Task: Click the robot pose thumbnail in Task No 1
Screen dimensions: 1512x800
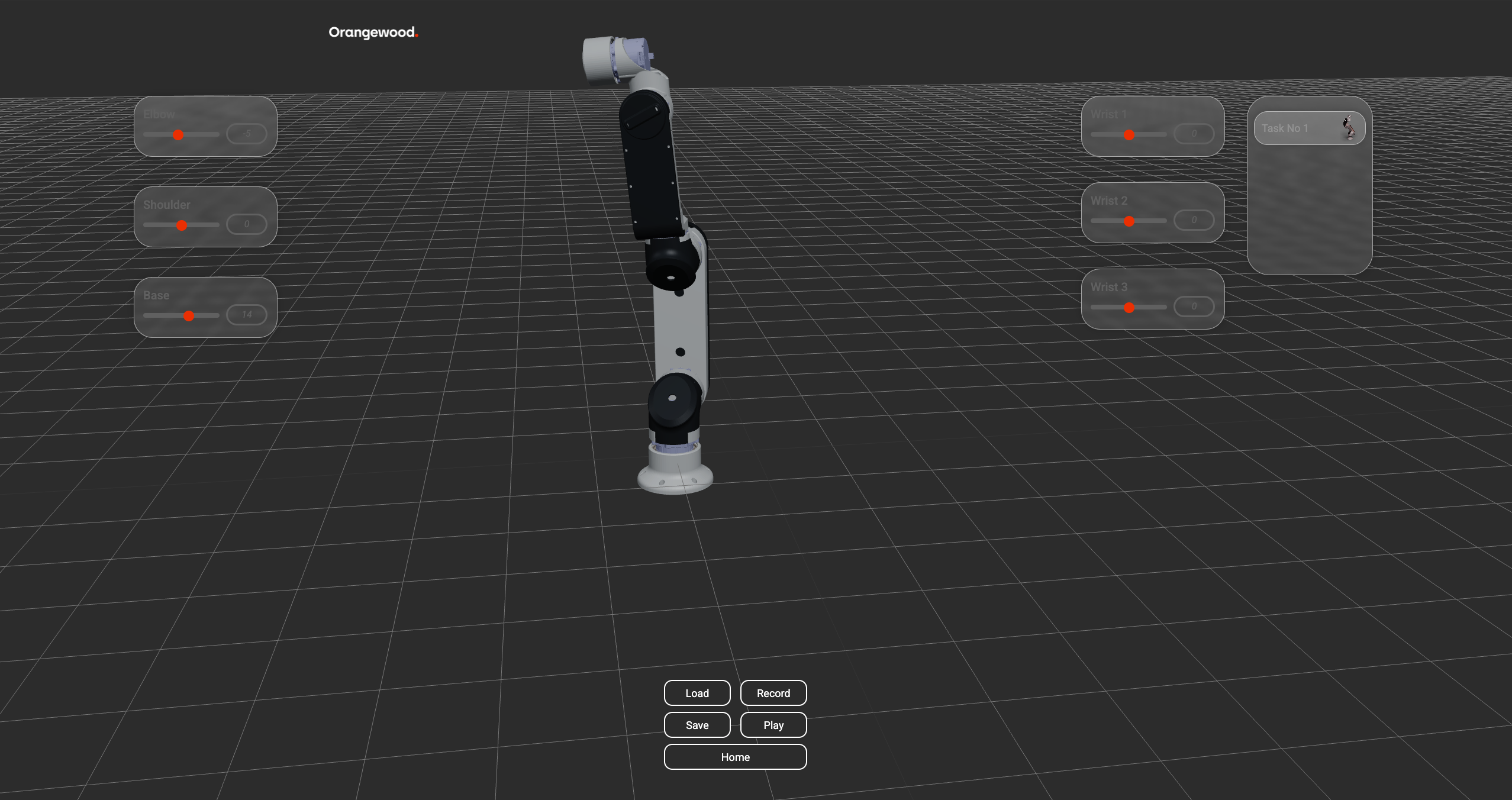Action: pos(1349,128)
